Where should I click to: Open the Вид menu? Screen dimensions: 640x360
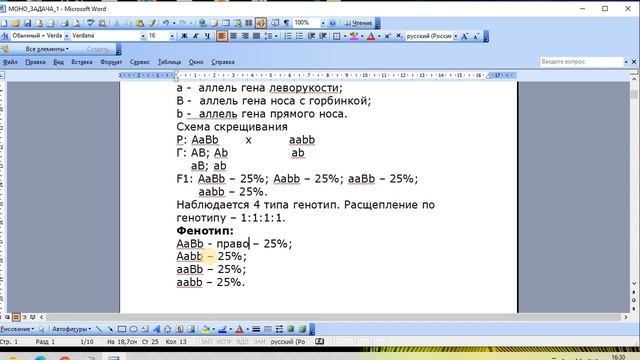pyautogui.click(x=58, y=62)
